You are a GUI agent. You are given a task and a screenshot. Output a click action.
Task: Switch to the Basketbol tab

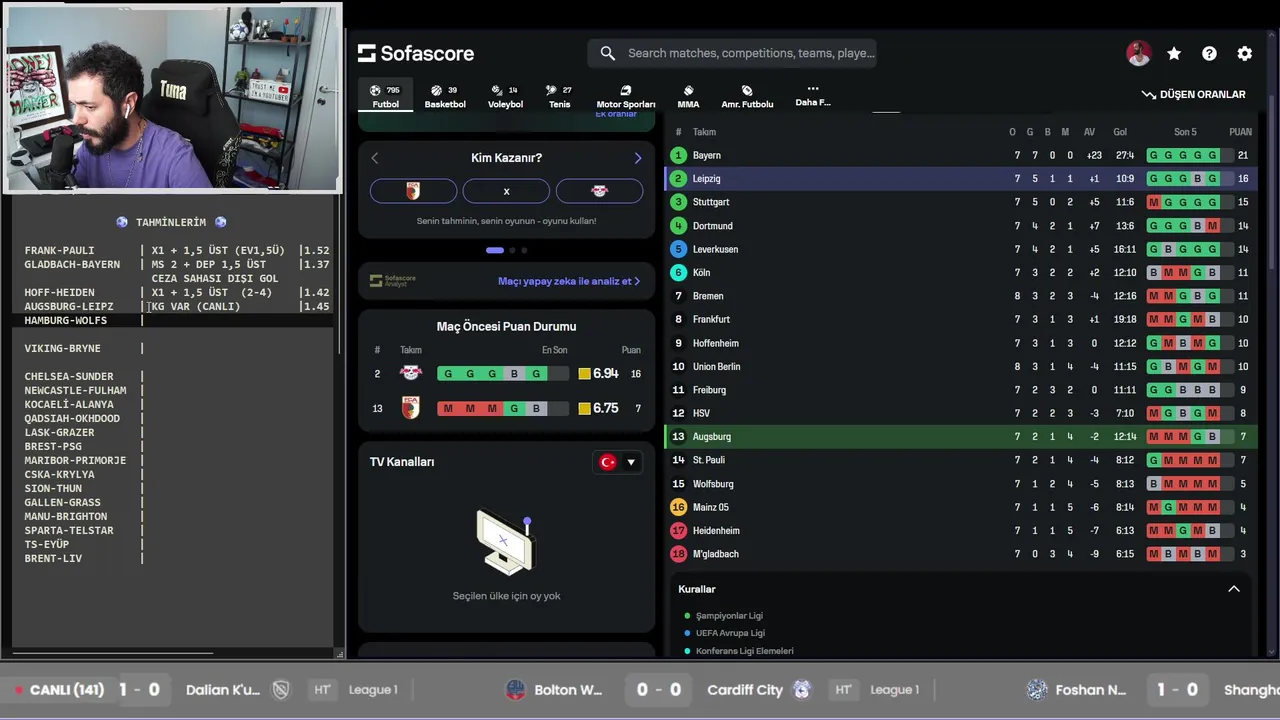(445, 96)
